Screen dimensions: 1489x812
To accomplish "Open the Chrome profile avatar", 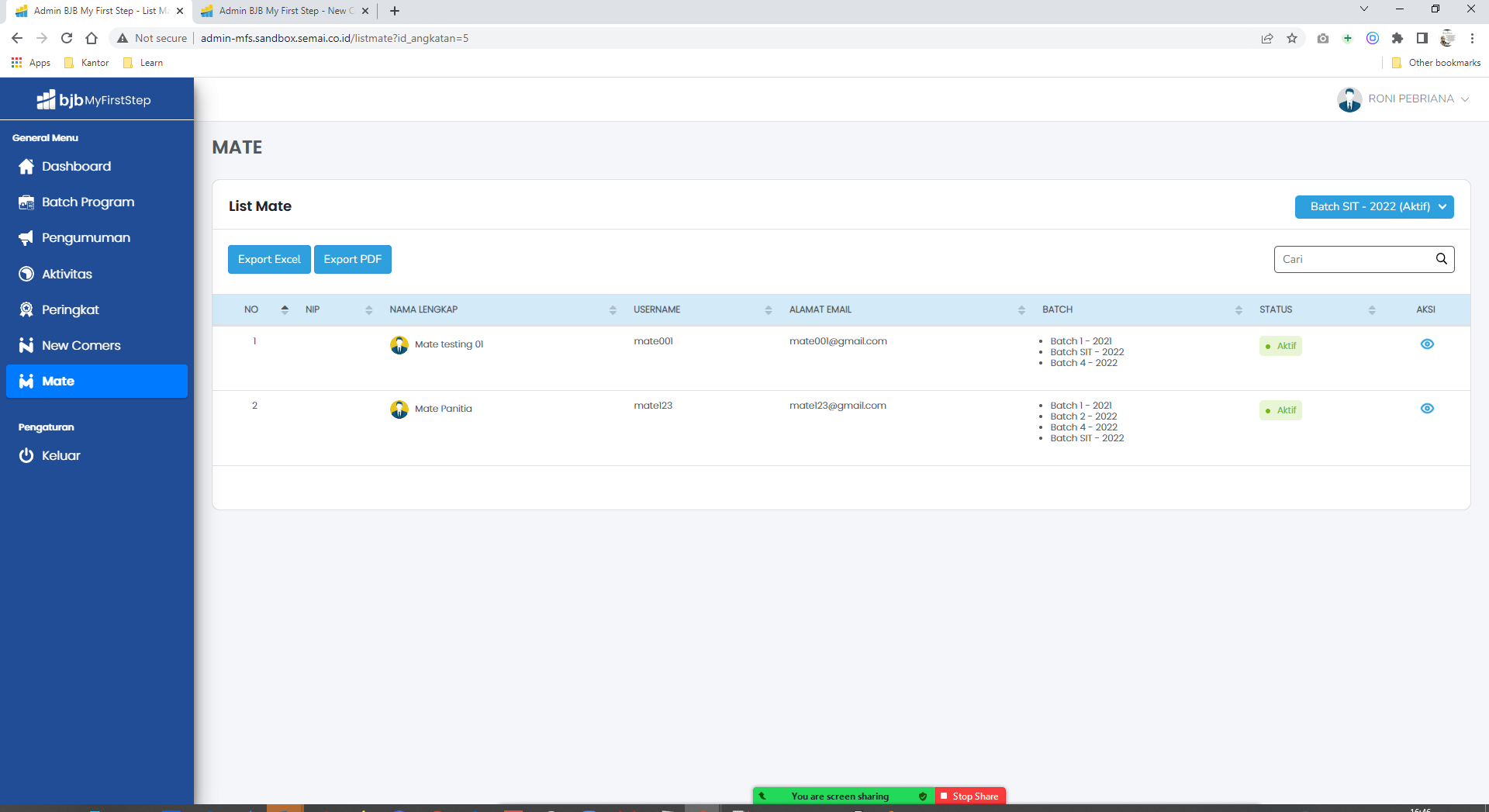I will click(x=1447, y=38).
